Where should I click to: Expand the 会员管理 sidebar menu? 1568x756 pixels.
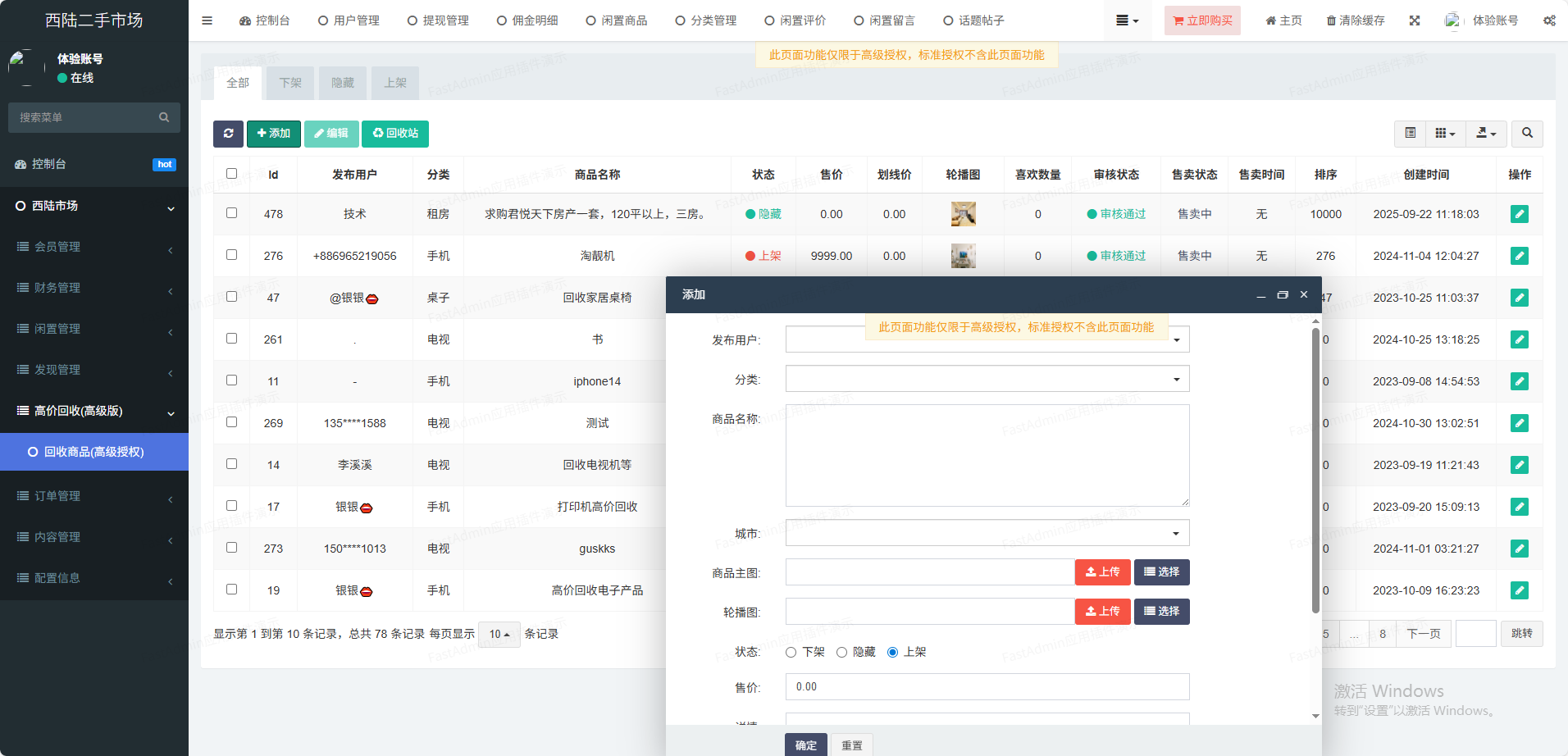(94, 247)
